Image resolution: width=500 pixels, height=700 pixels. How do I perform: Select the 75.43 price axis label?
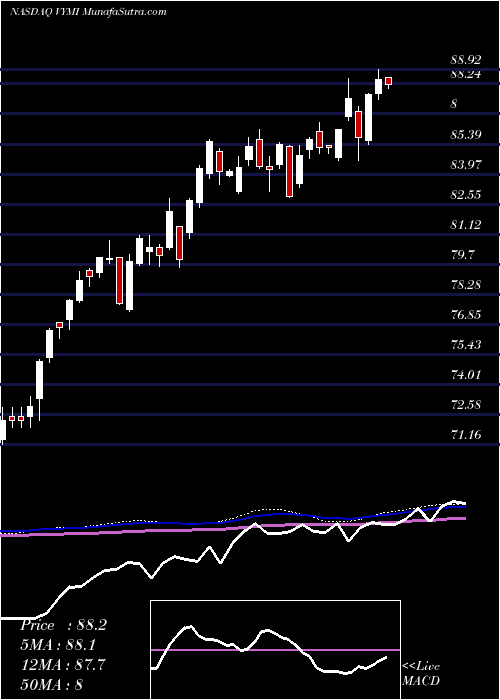tap(466, 345)
